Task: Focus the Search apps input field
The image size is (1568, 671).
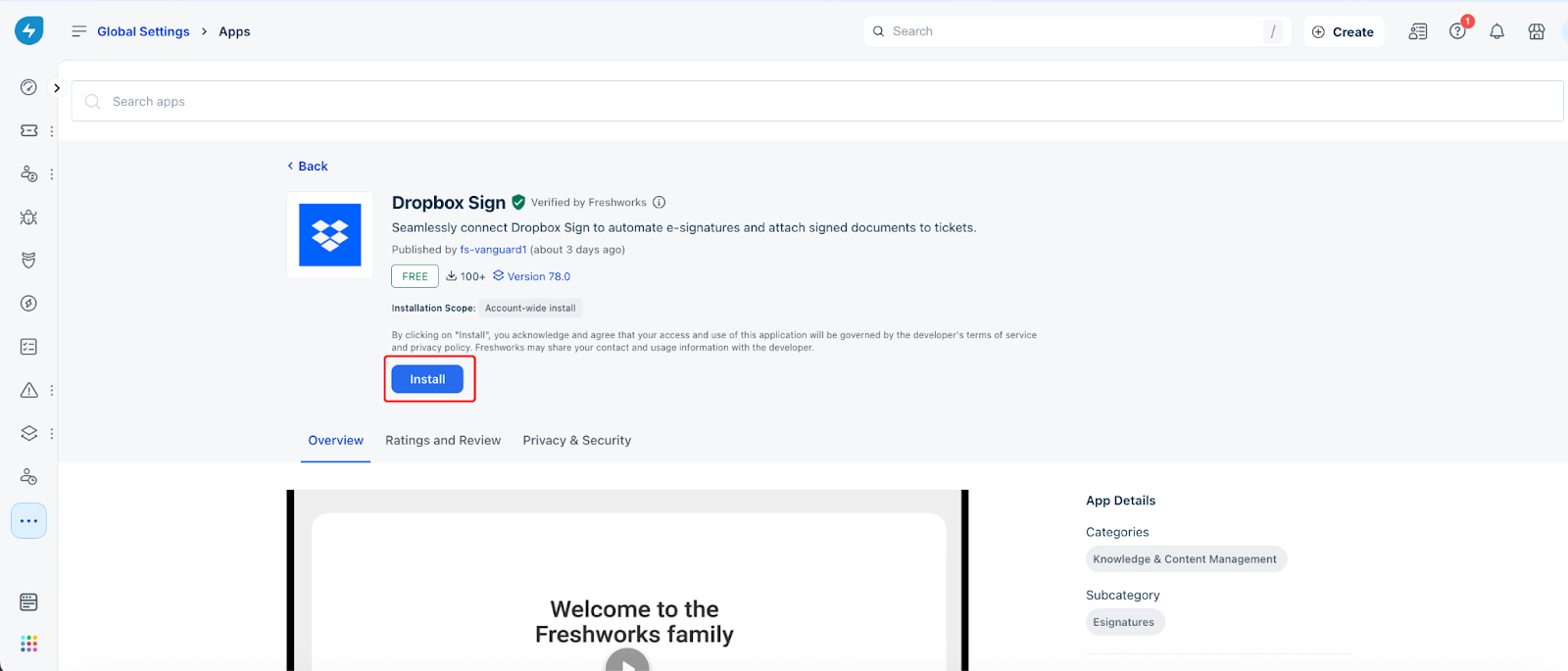Action: [817, 102]
